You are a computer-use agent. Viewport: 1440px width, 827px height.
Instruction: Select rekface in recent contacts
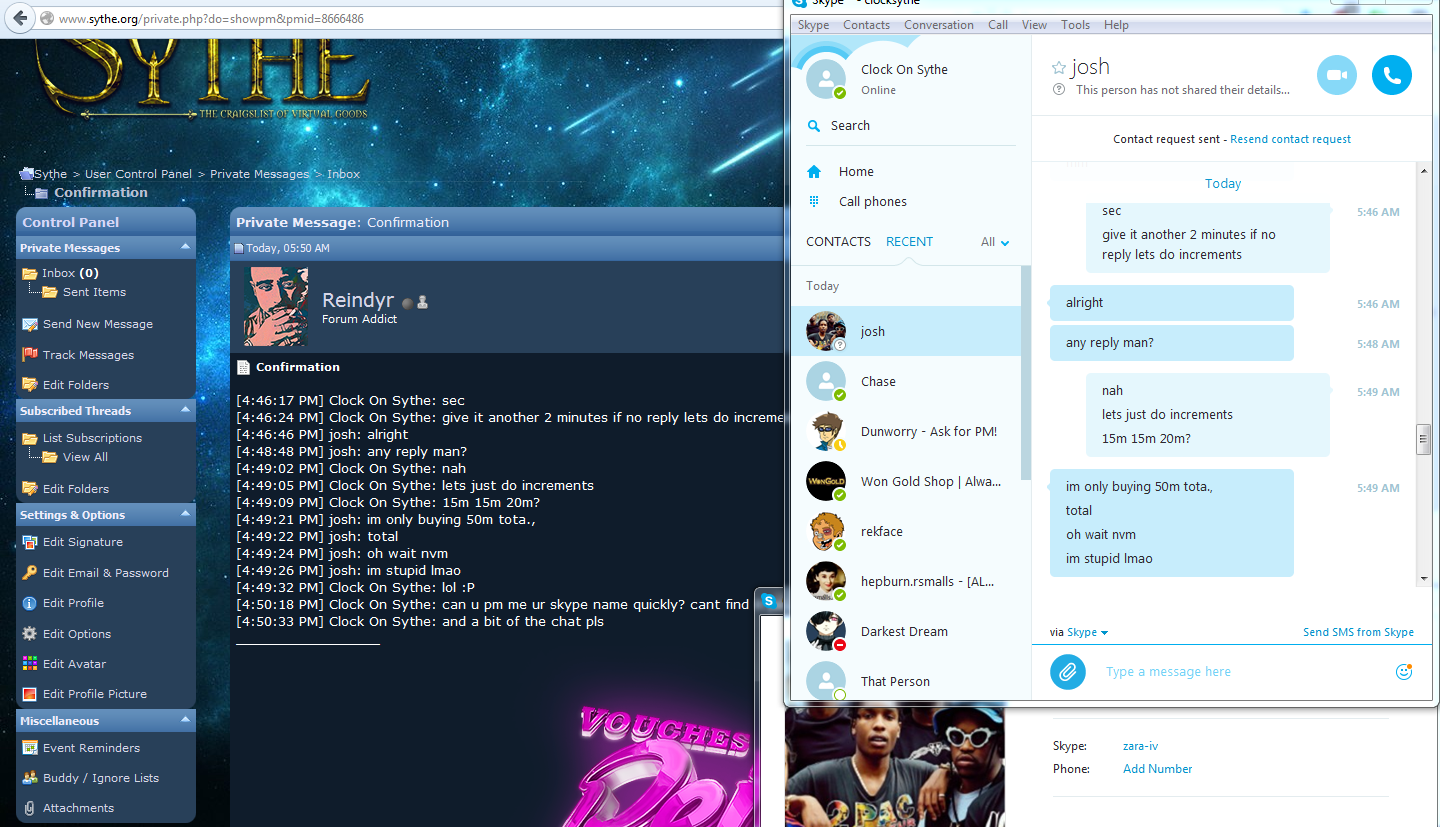pyautogui.click(x=905, y=531)
